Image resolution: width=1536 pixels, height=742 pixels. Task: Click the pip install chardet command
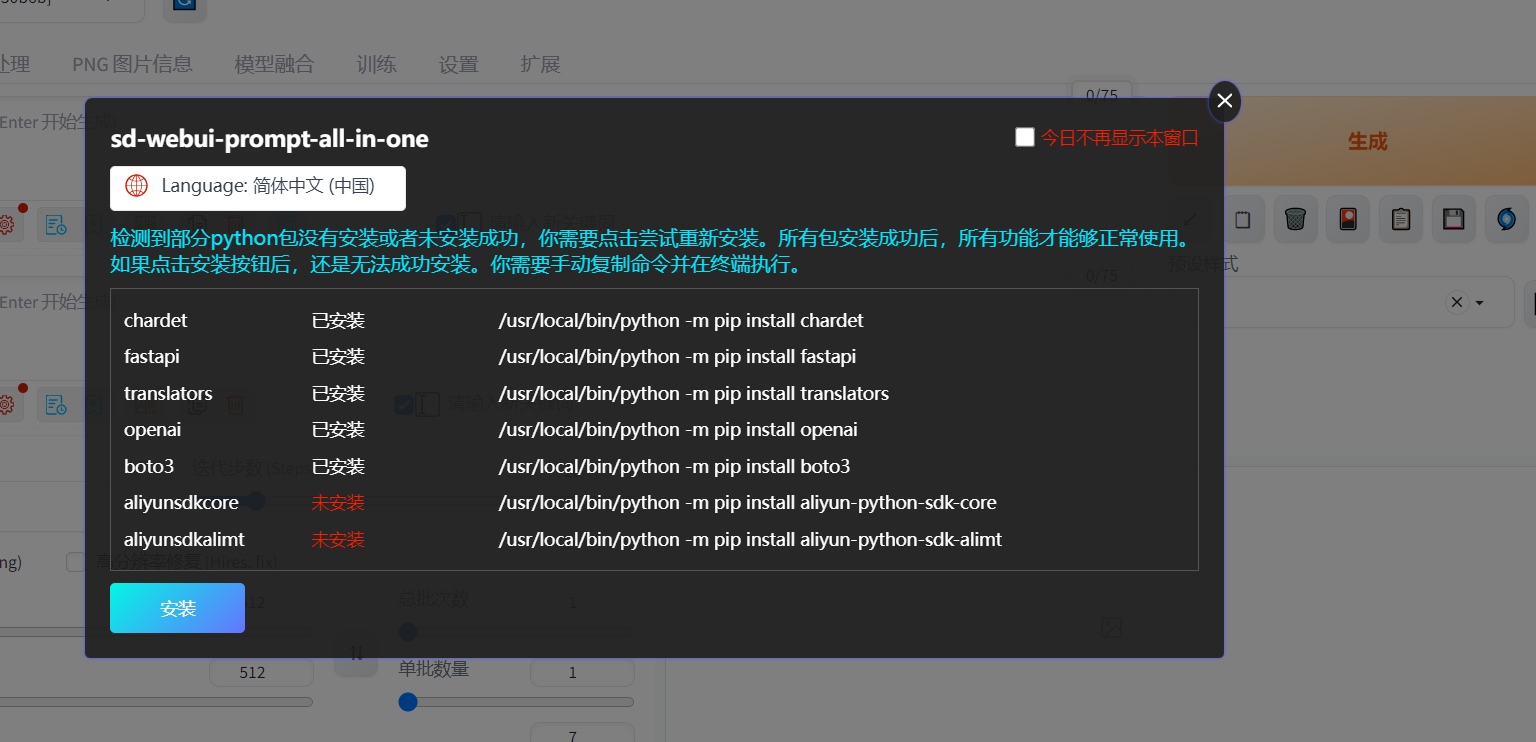pos(681,321)
